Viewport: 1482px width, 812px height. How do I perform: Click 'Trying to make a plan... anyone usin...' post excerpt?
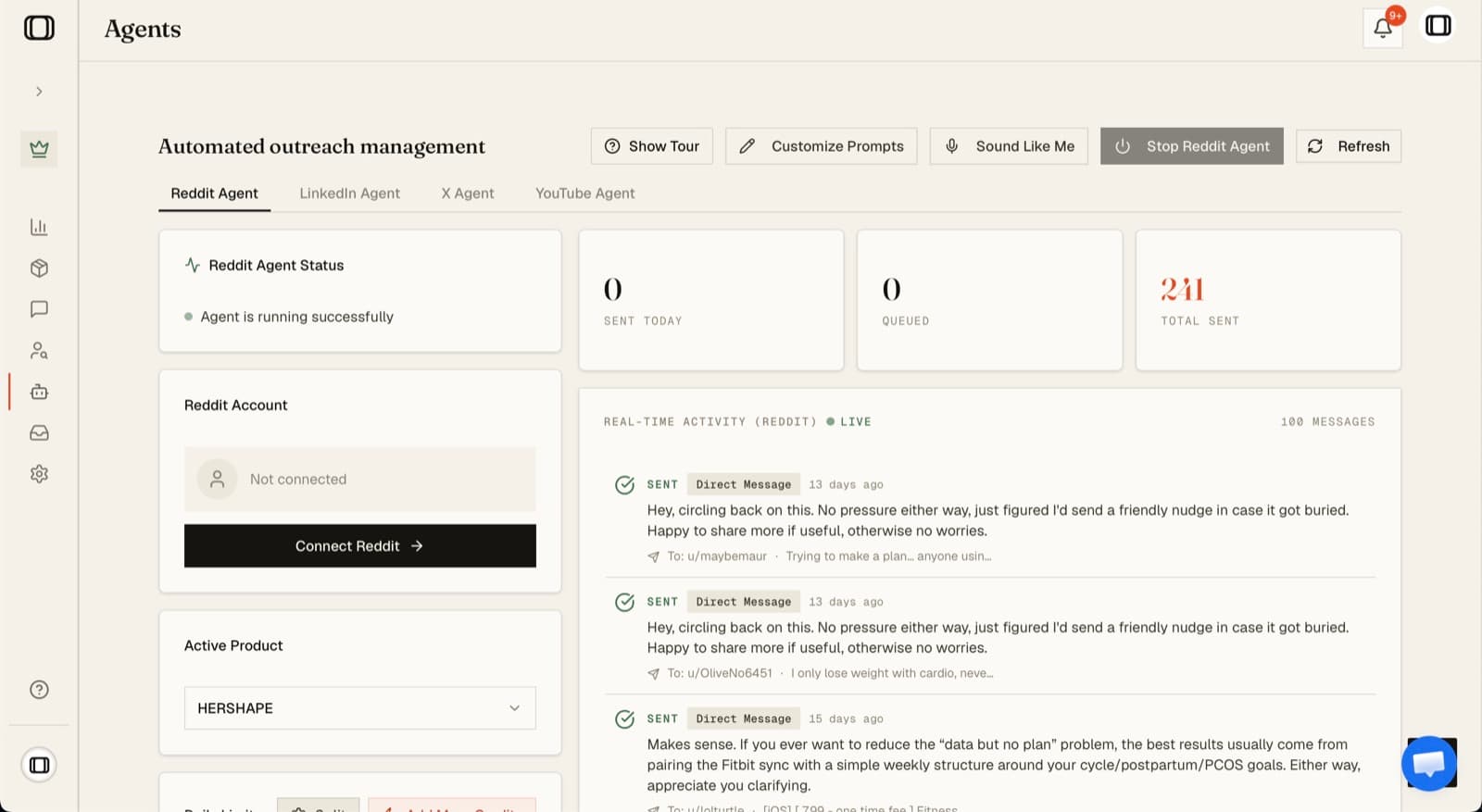click(888, 556)
